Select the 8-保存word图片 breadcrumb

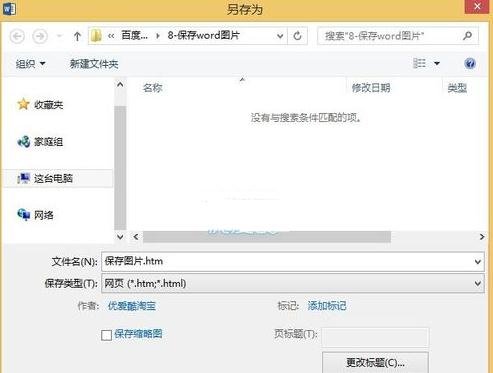tap(203, 35)
